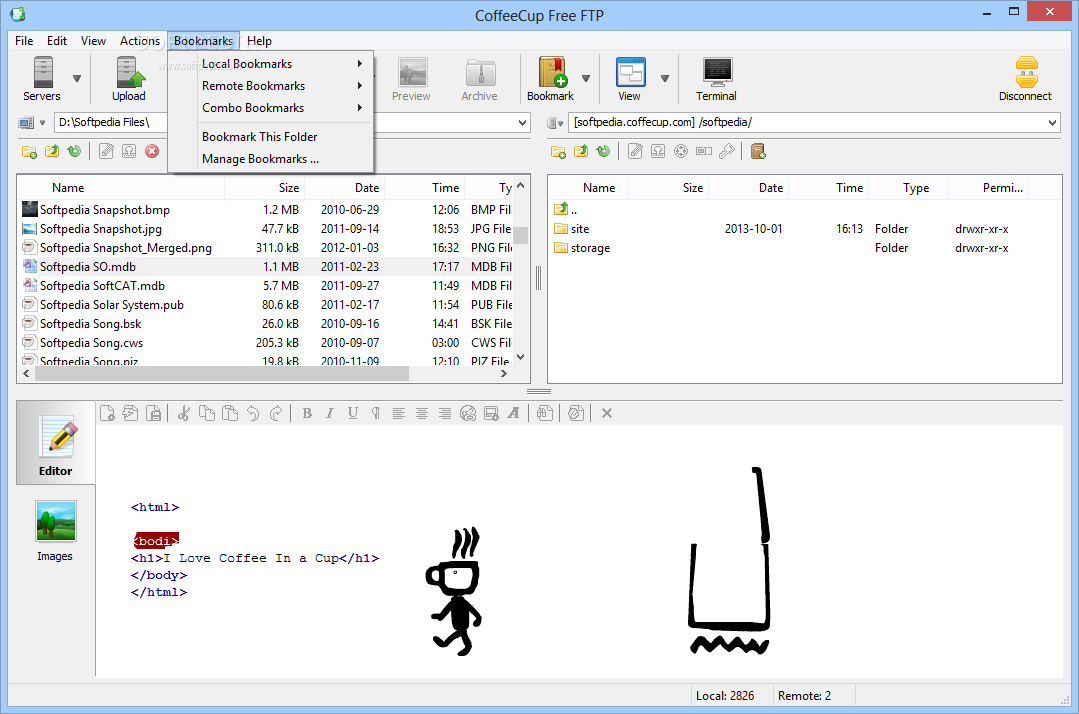Open the Servers manager icon
The height and width of the screenshot is (714, 1079).
[43, 78]
